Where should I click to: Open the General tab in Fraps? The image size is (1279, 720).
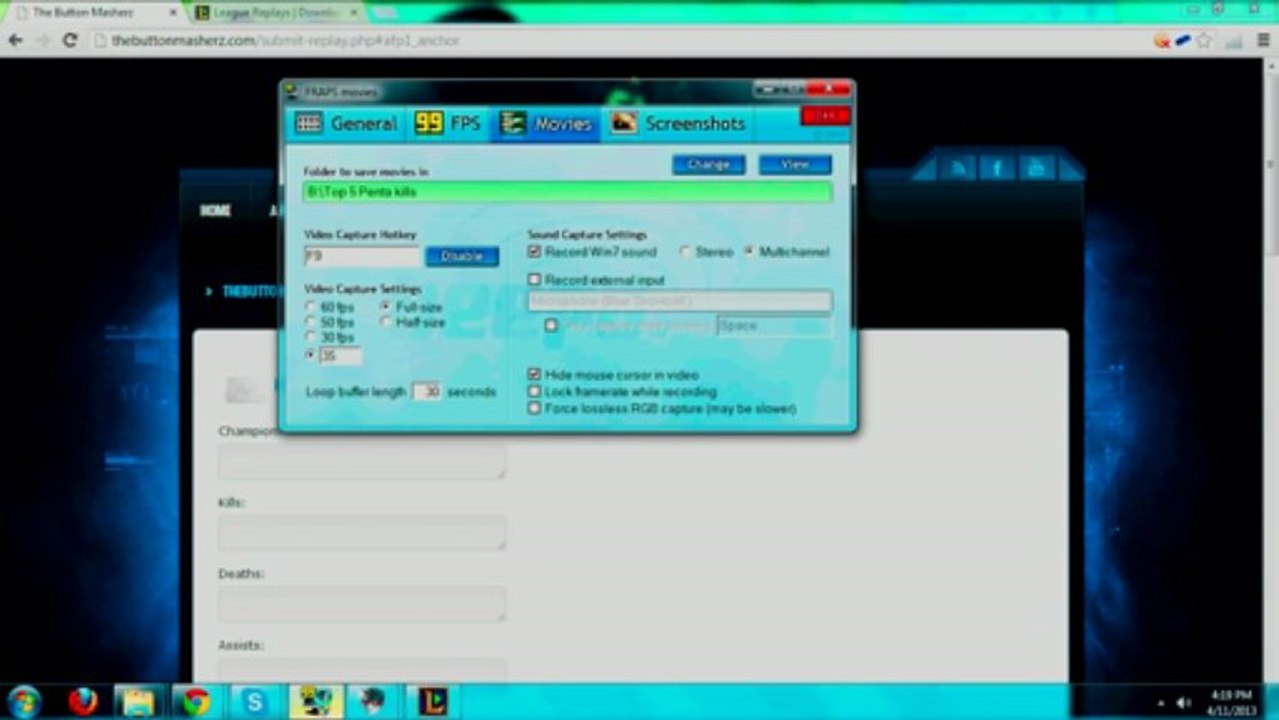pyautogui.click(x=346, y=124)
